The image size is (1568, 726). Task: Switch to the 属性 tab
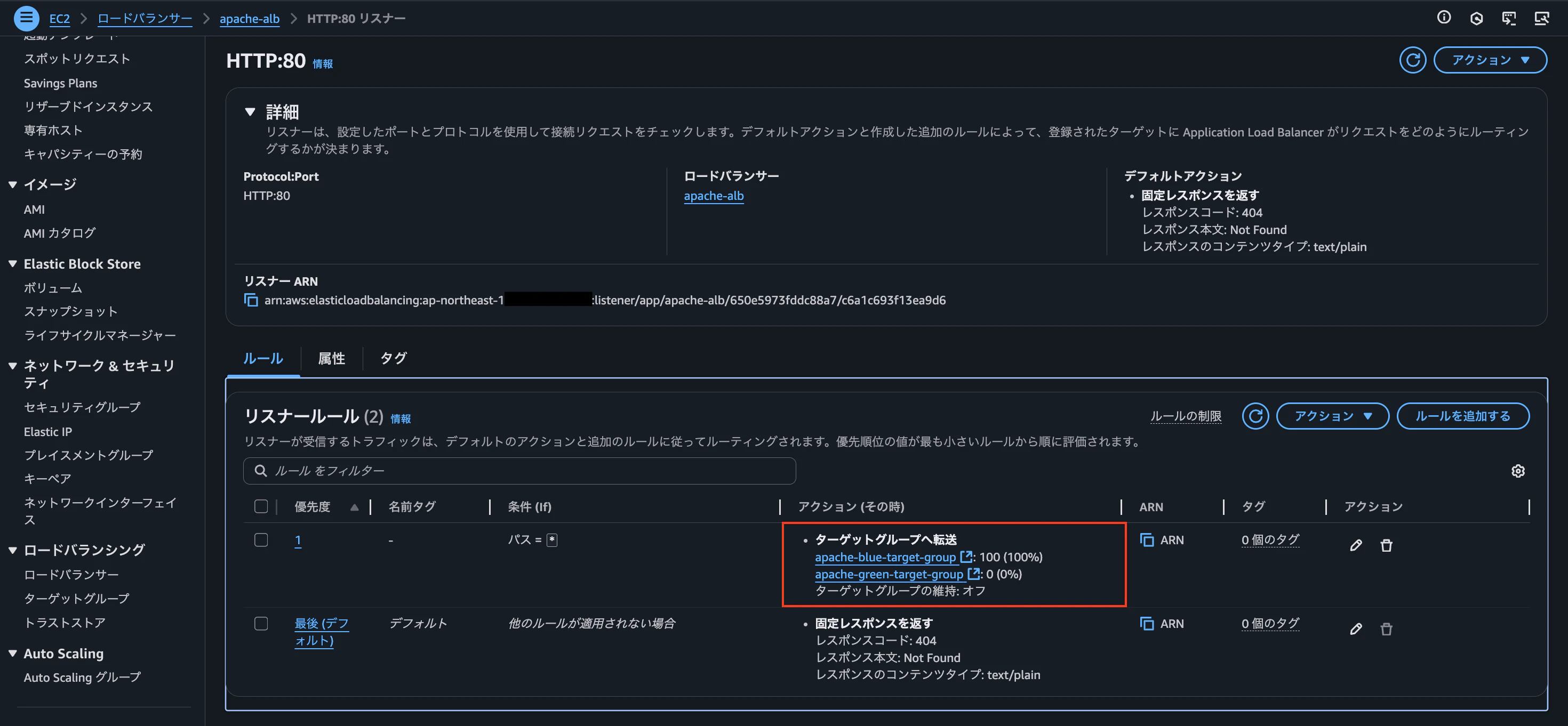pos(332,358)
